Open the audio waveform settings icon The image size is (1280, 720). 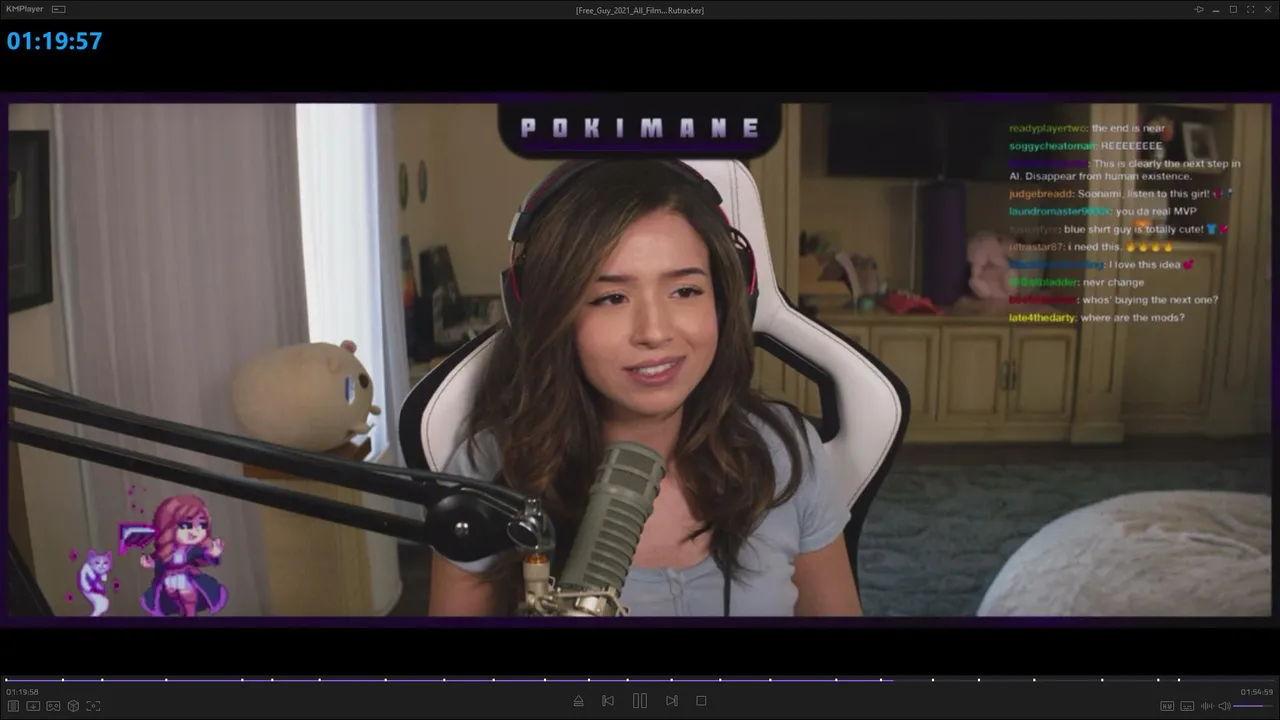pos(1207,706)
